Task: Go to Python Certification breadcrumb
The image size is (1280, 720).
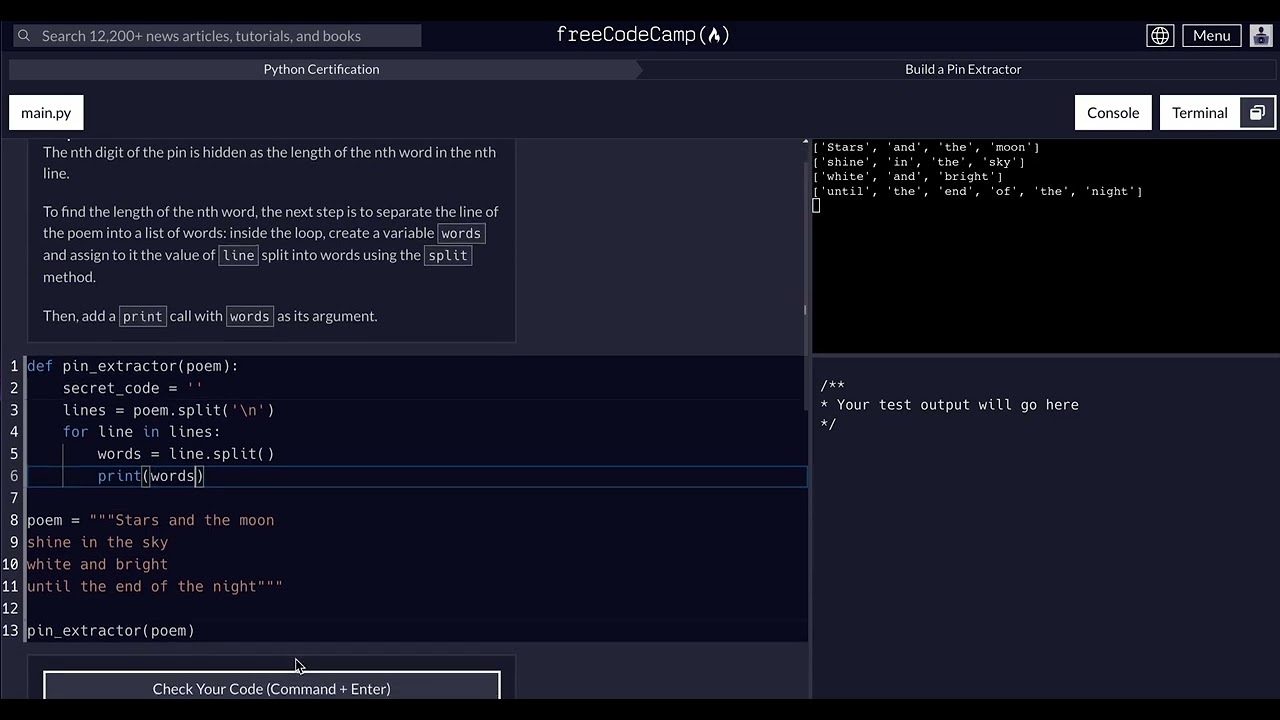Action: (321, 69)
